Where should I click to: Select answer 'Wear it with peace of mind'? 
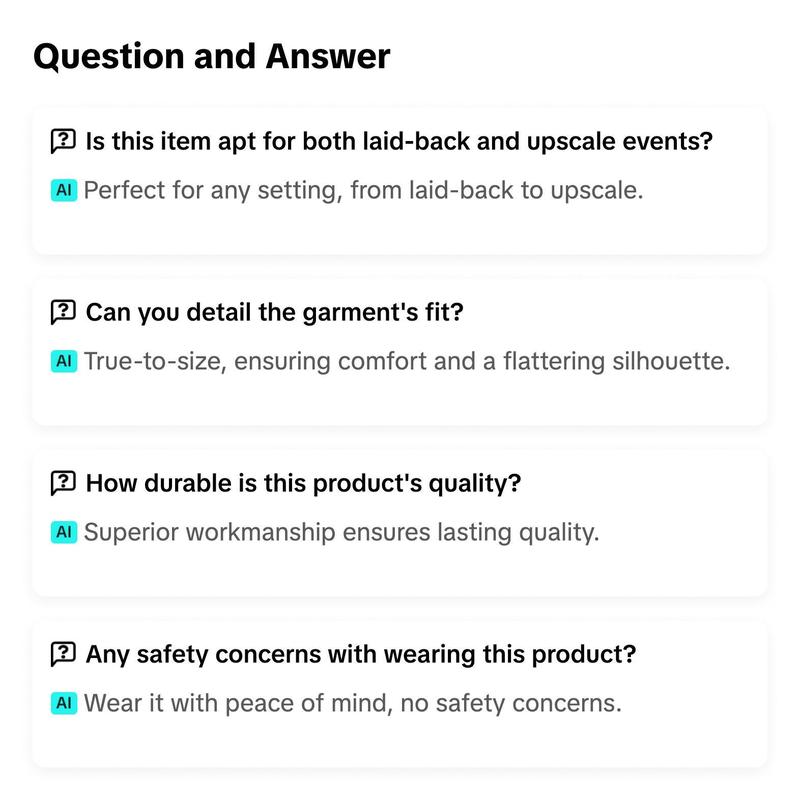pyautogui.click(x=353, y=704)
